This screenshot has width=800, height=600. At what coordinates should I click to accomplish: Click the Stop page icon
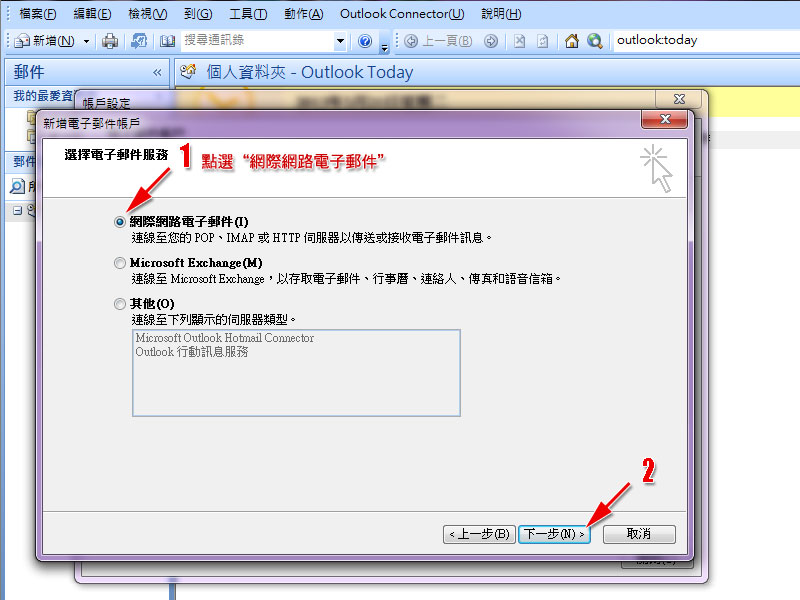point(519,41)
